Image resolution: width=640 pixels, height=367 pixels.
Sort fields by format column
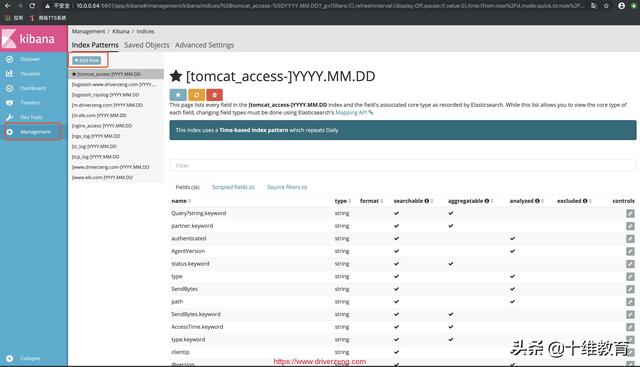click(x=371, y=201)
